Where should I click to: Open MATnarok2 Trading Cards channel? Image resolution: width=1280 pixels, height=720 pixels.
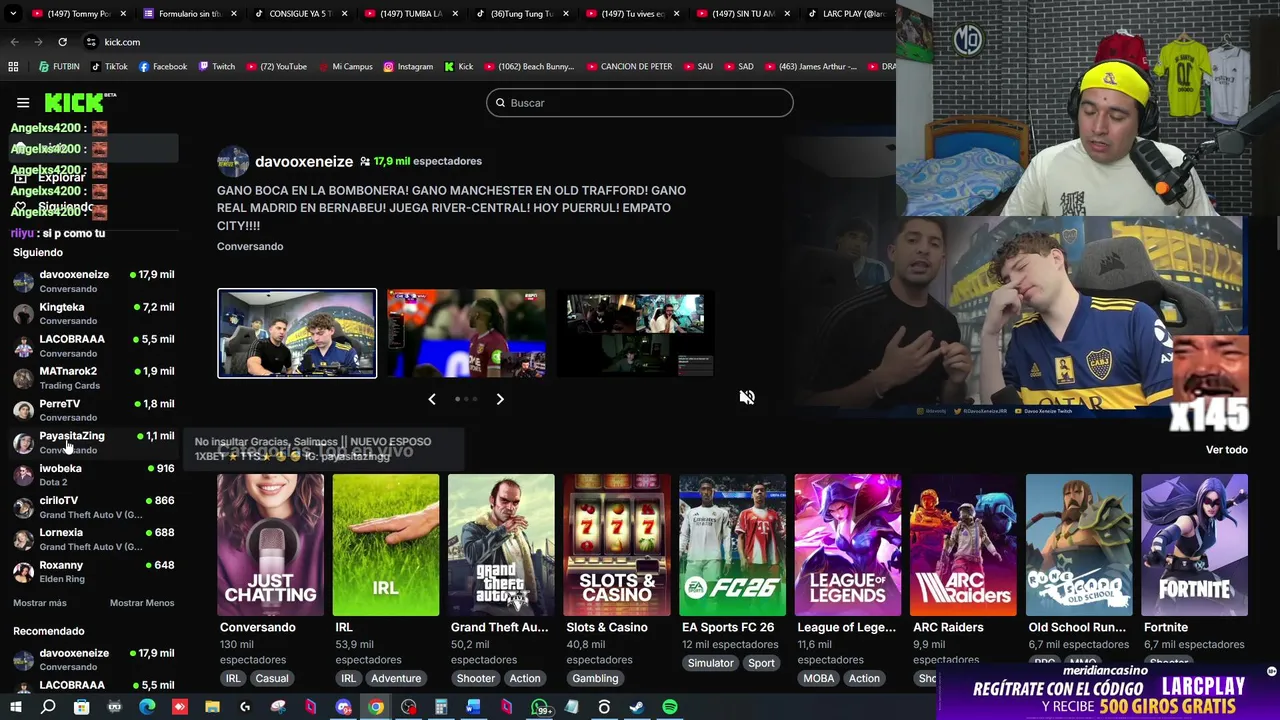click(94, 378)
